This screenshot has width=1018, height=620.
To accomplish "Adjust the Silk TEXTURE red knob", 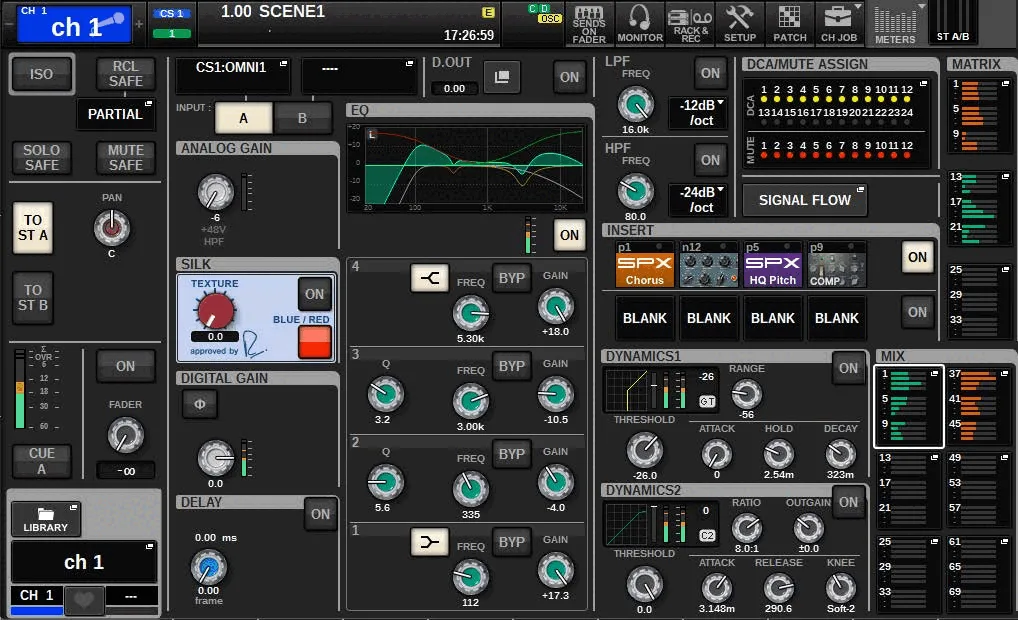I will click(x=214, y=310).
